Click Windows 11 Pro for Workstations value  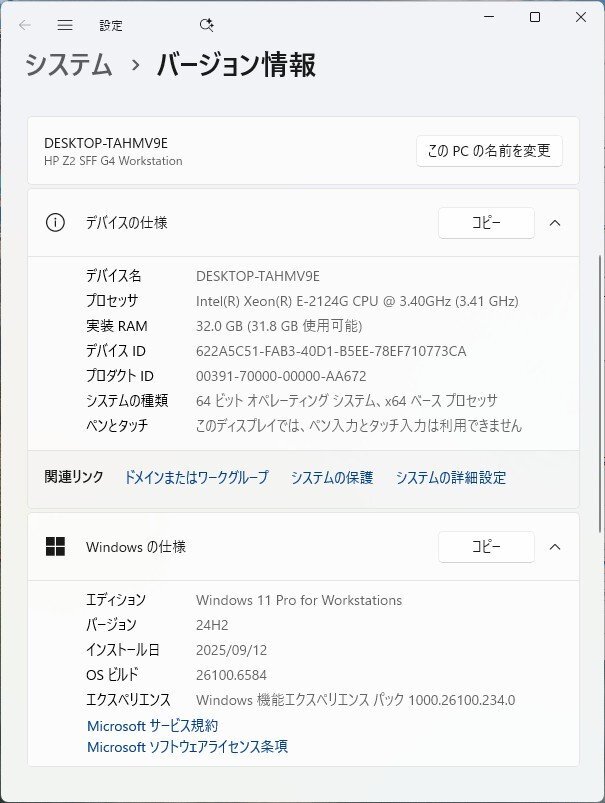coord(299,600)
